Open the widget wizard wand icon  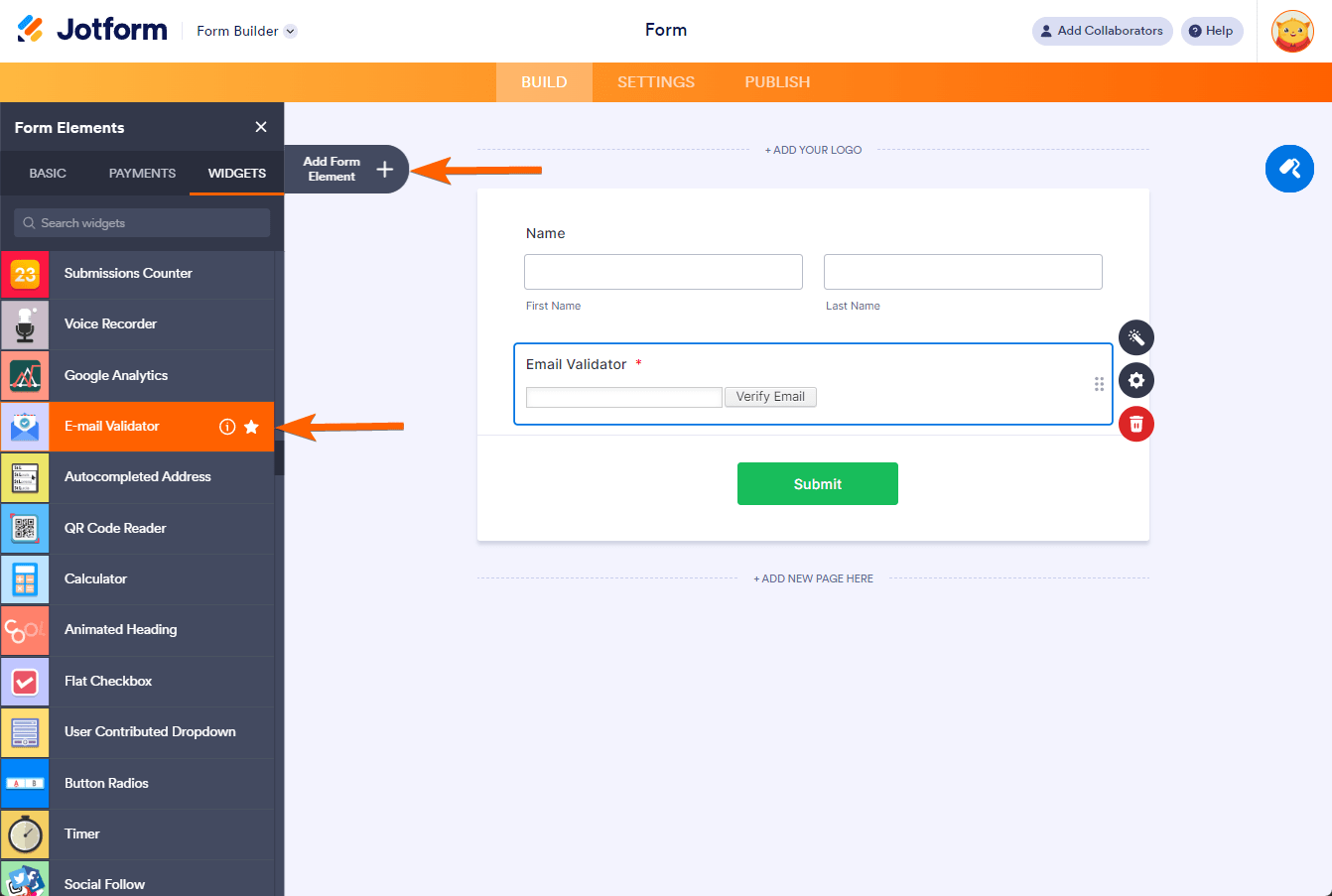(x=1136, y=337)
